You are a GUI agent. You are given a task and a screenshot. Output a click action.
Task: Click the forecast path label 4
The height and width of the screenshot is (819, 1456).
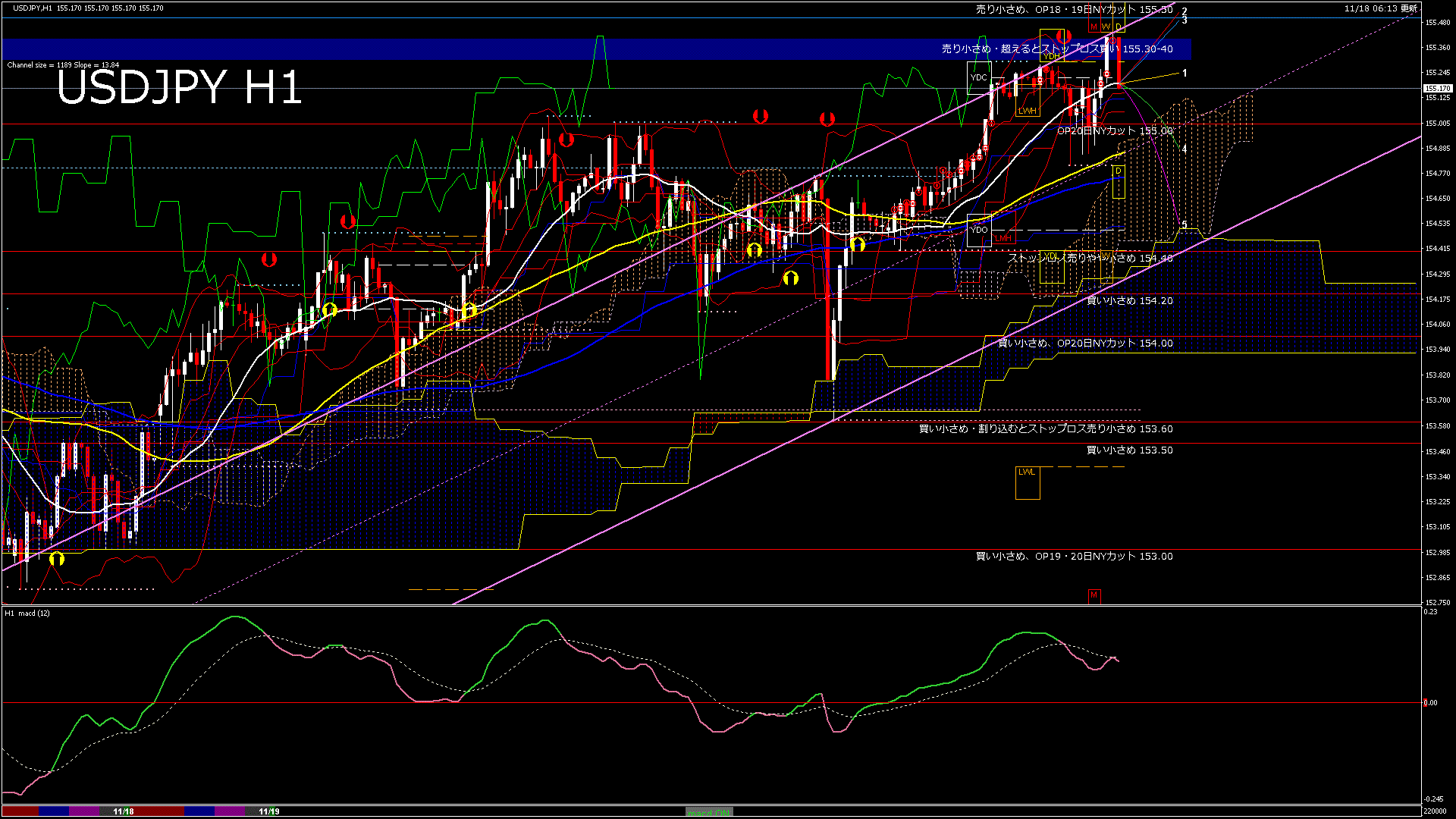point(1185,149)
